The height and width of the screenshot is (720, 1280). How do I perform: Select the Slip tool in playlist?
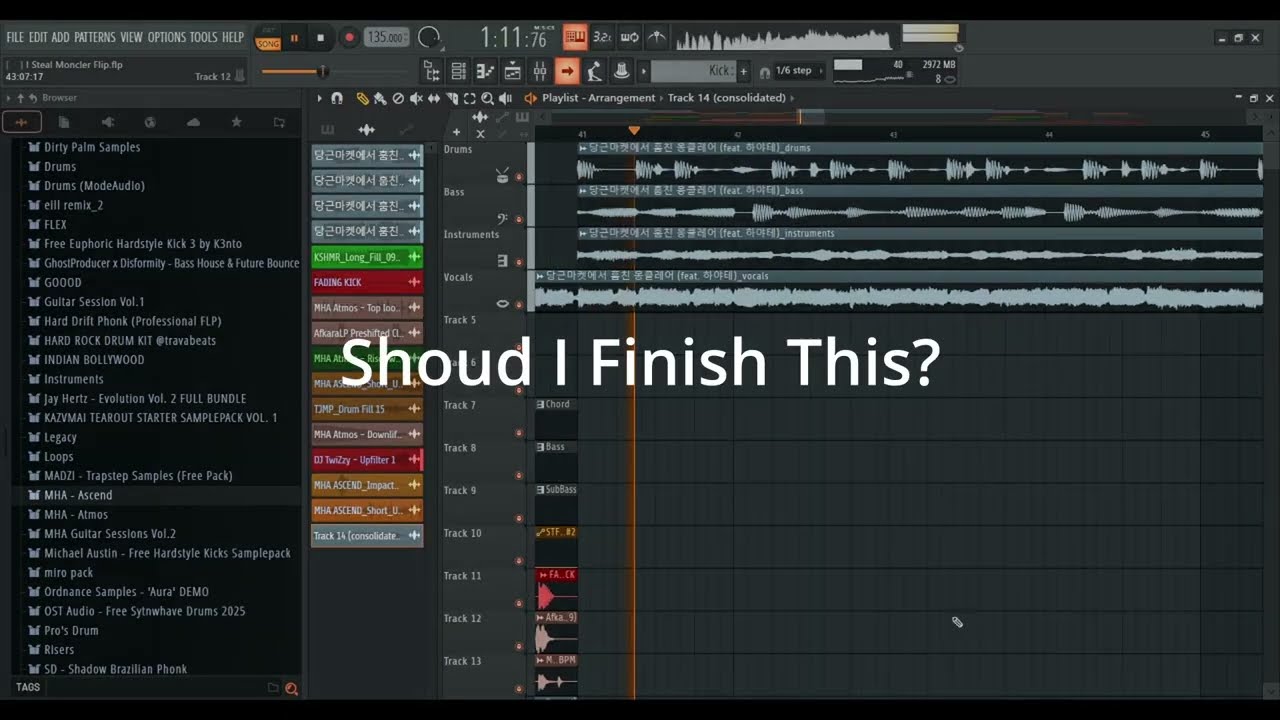point(434,98)
